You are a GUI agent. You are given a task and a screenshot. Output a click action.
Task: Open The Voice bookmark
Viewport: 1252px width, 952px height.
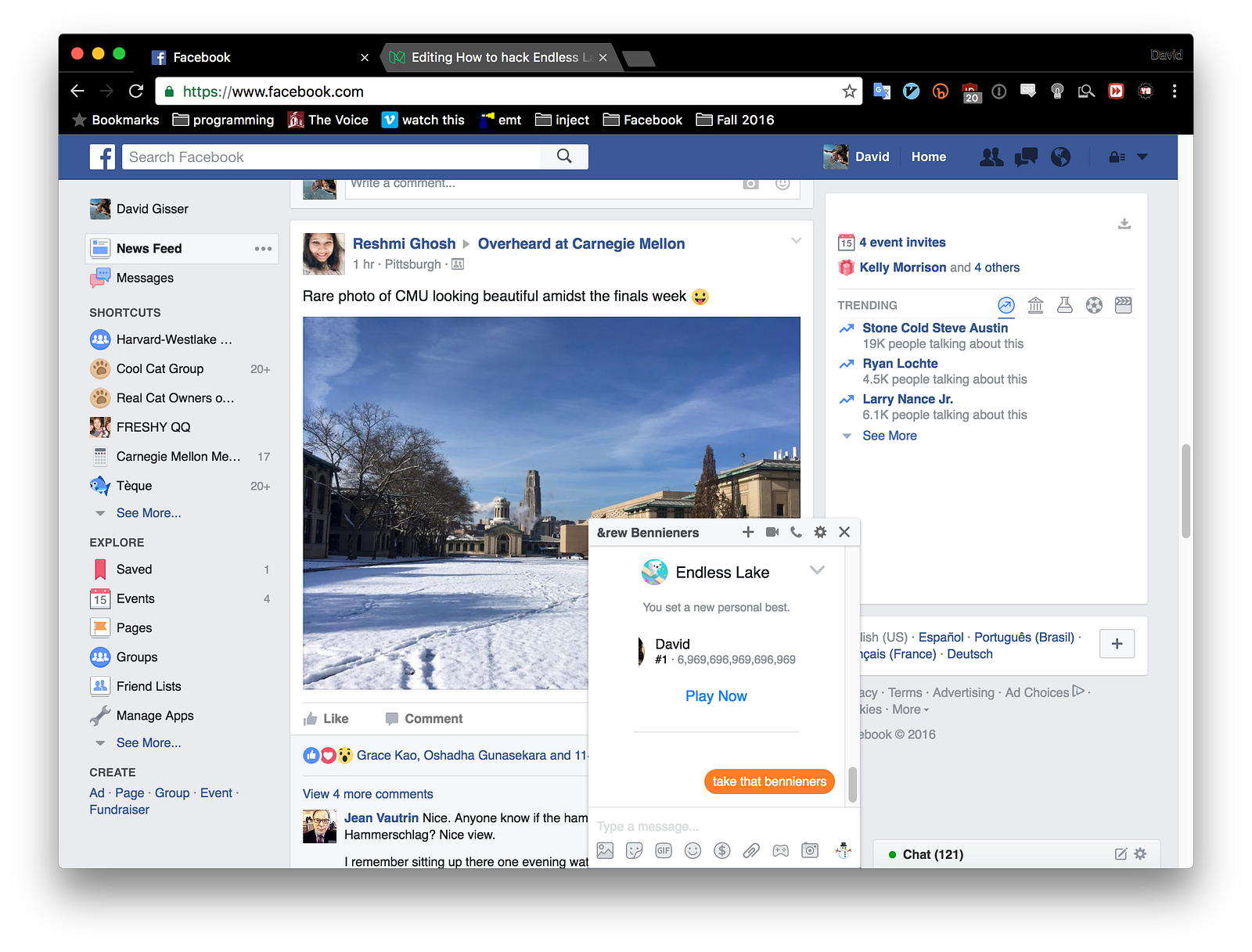pos(328,120)
